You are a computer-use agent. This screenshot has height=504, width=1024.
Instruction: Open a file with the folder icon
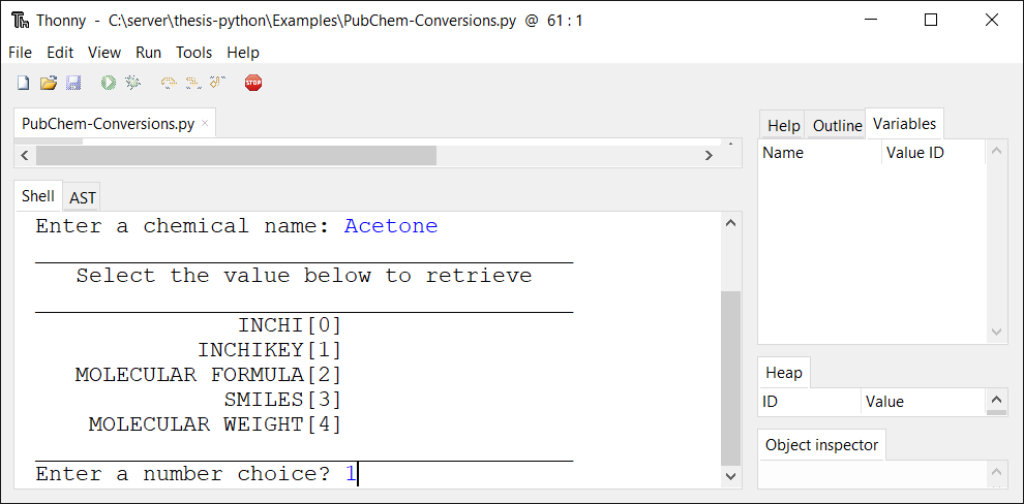(48, 83)
